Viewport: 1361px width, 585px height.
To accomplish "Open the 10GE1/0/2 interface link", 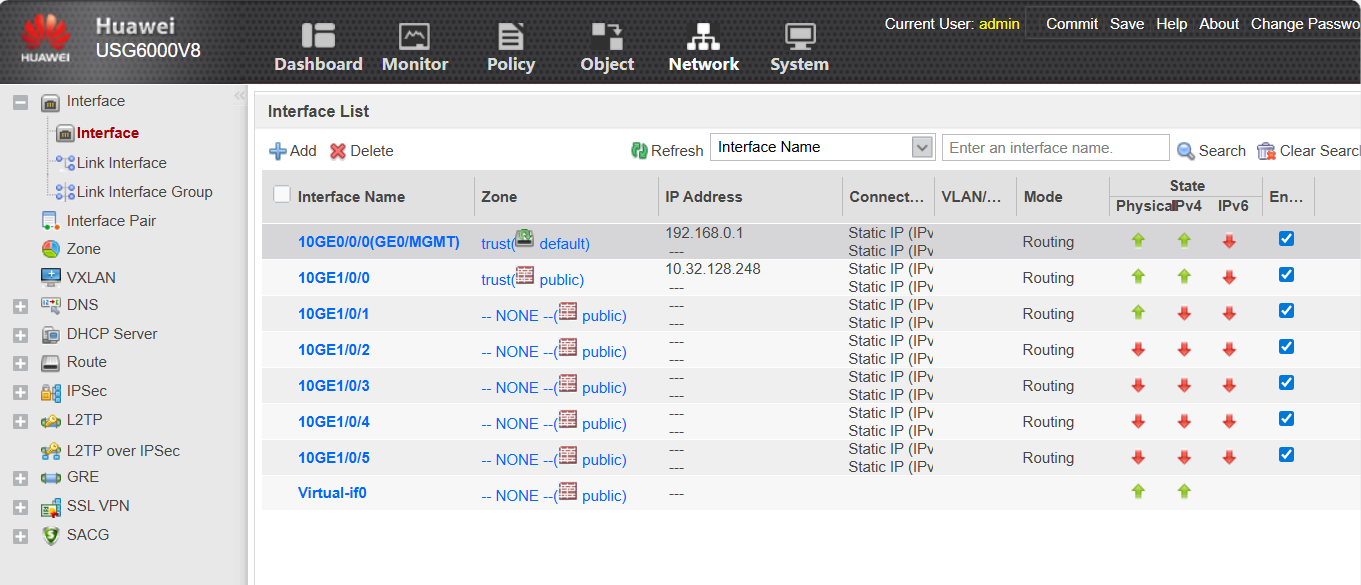I will point(334,350).
